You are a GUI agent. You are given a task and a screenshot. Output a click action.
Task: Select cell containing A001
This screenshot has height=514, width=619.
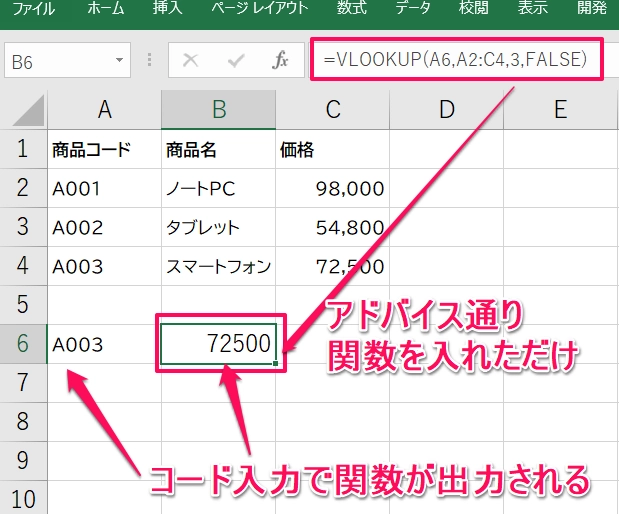[x=104, y=188]
